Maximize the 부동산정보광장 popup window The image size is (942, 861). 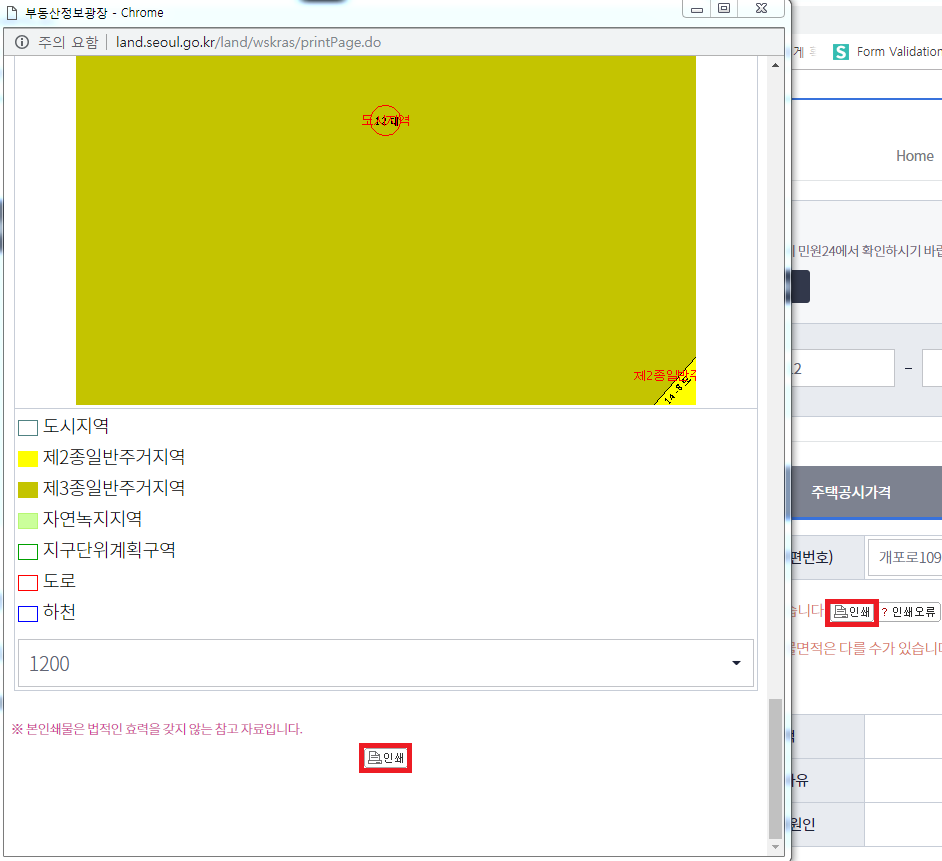click(x=724, y=9)
